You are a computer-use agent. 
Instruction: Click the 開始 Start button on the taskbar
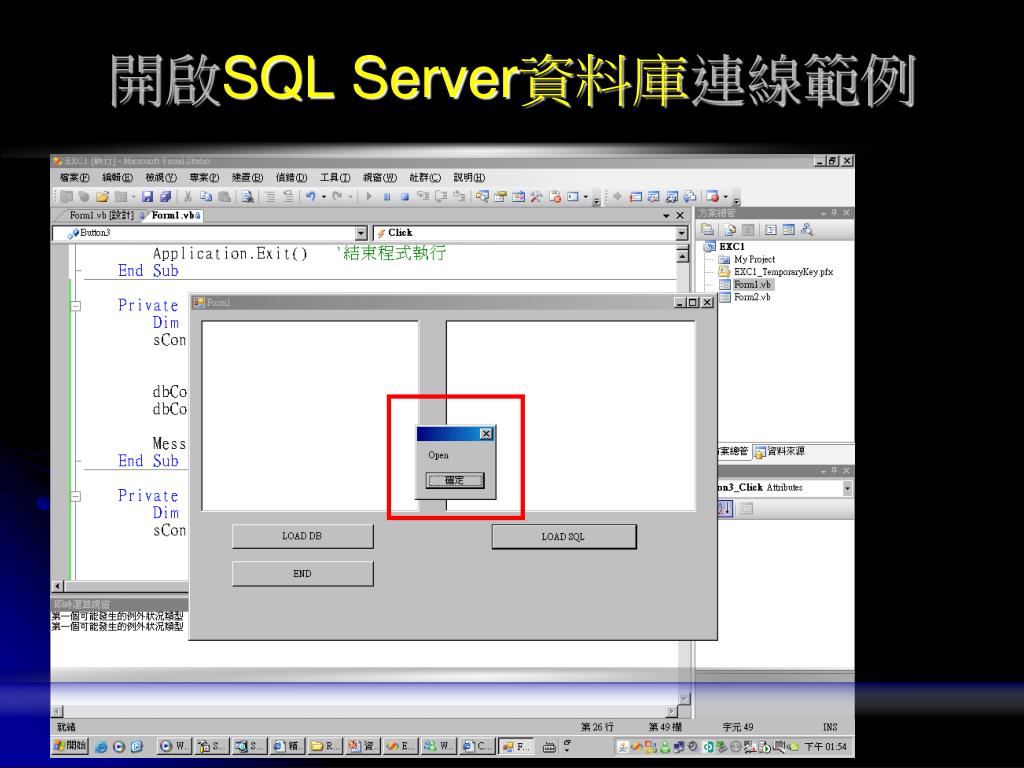click(70, 746)
